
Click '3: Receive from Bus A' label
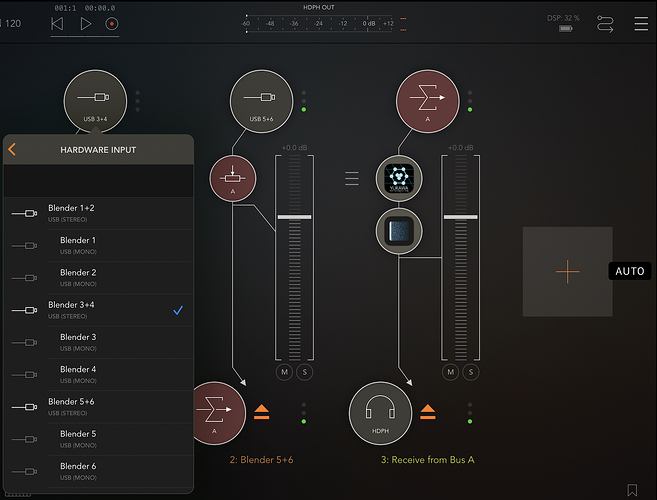(x=428, y=460)
